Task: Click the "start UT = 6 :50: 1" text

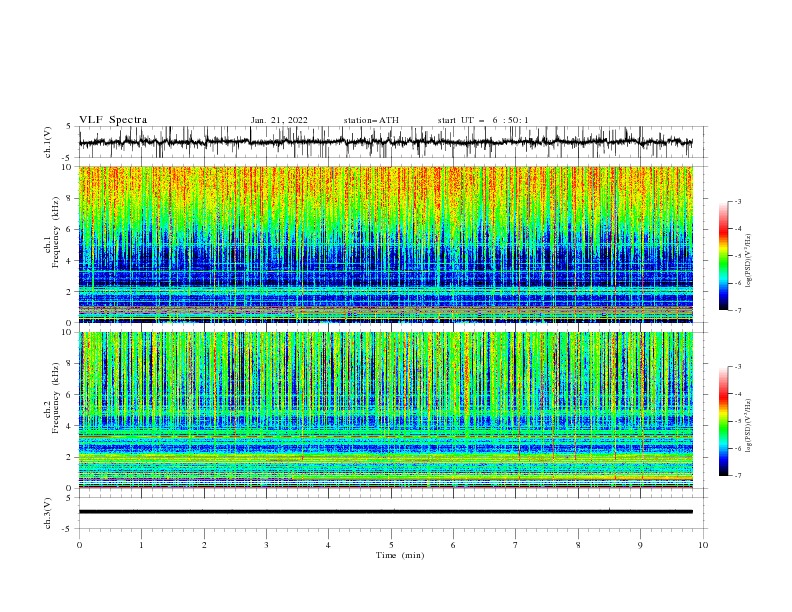Action: [x=483, y=120]
